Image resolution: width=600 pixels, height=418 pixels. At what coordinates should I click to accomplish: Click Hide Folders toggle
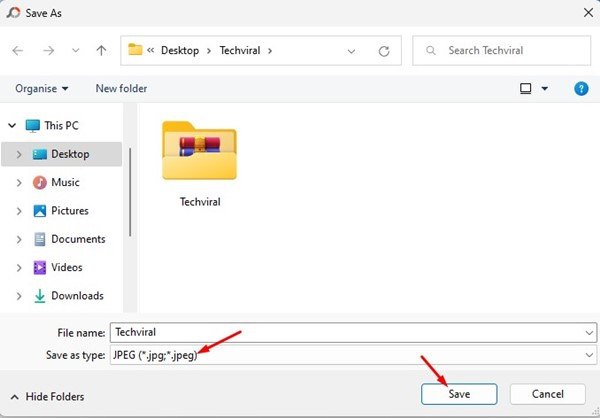47,397
